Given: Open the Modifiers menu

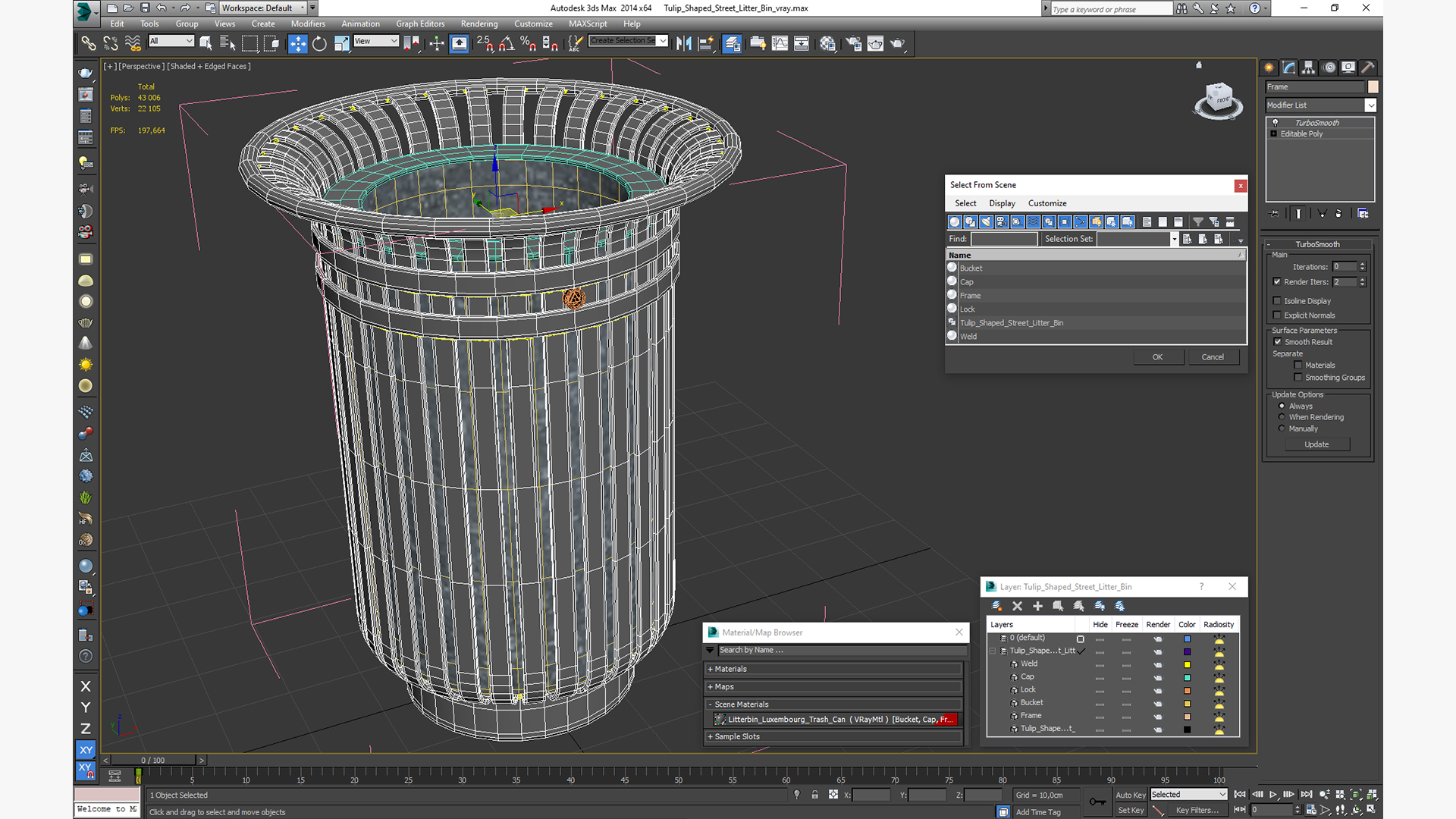Looking at the screenshot, I should coord(308,24).
